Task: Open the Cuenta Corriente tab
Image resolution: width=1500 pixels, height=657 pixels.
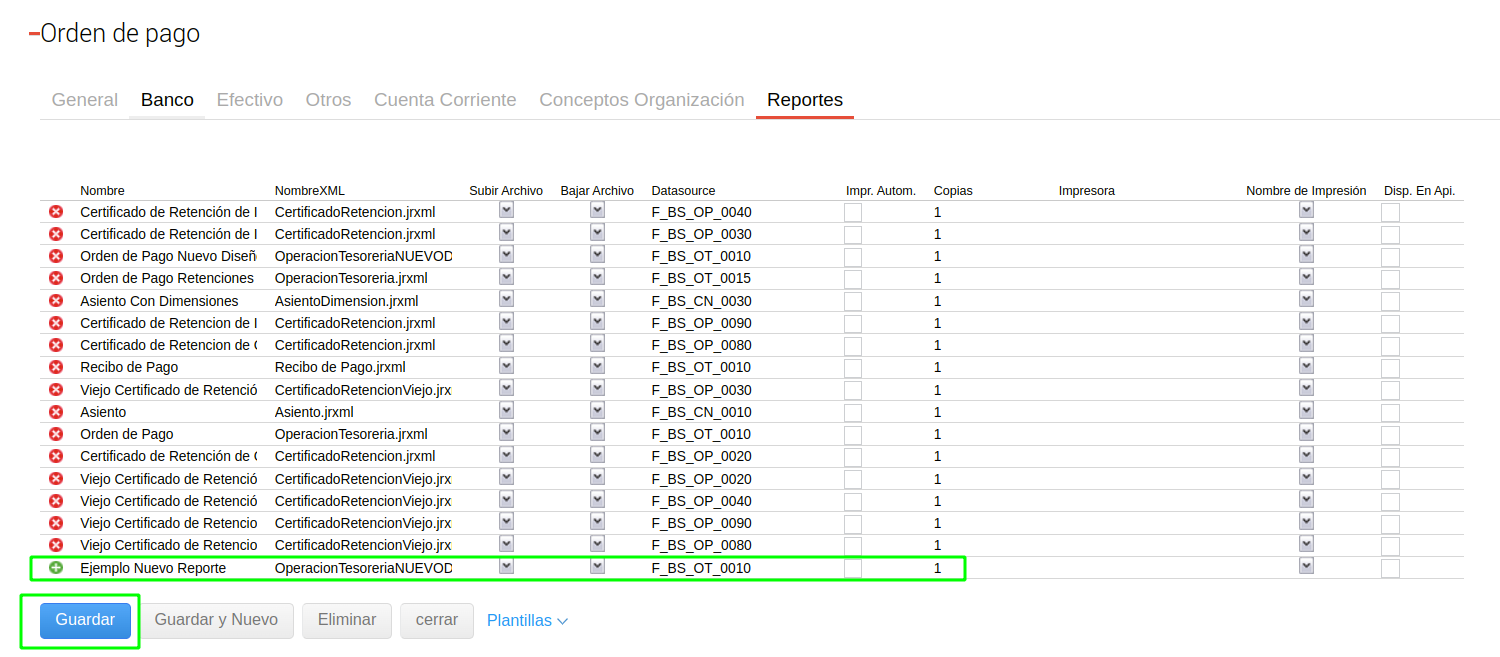Action: pos(445,100)
